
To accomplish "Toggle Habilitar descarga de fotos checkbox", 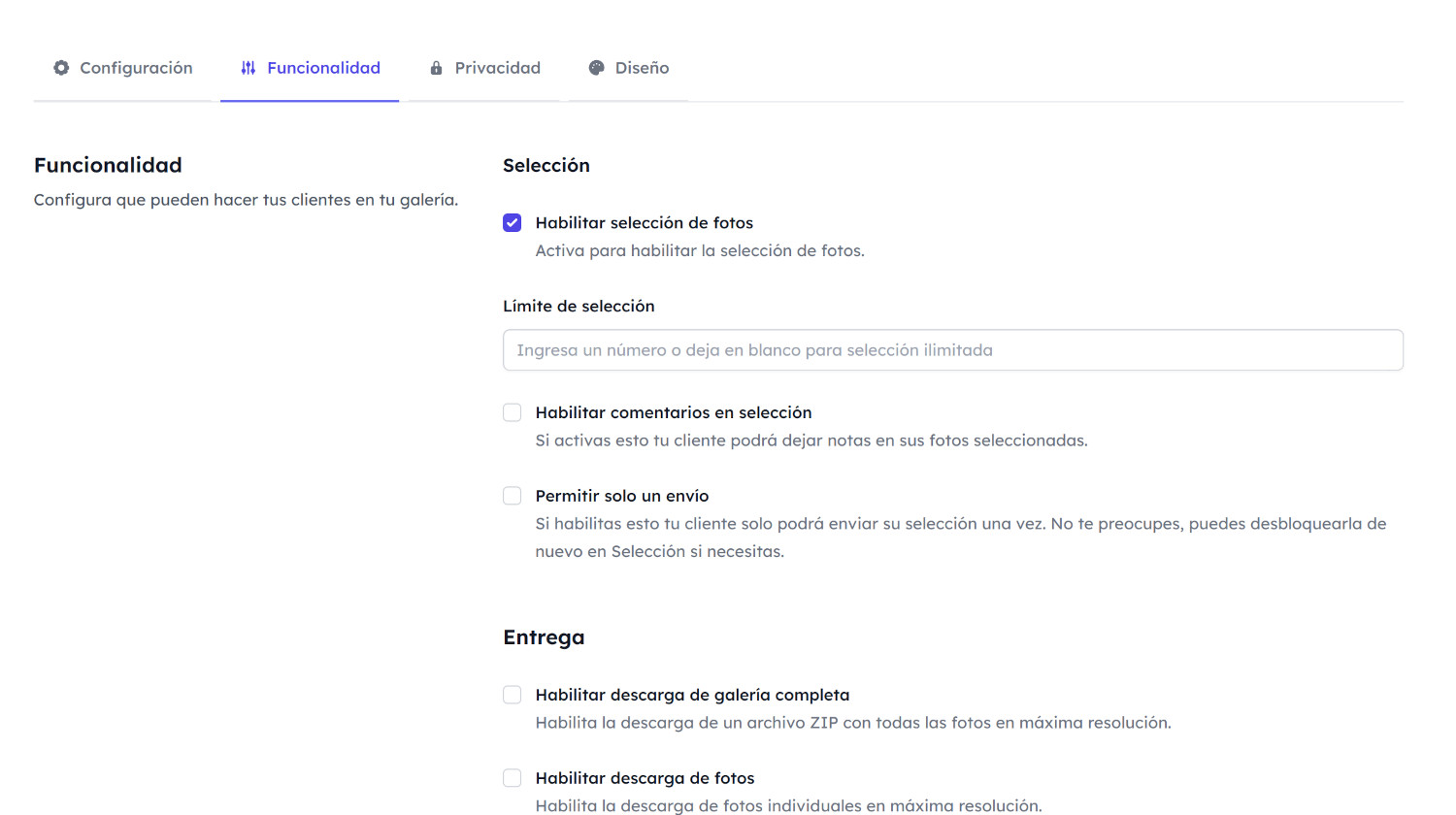I will (x=513, y=778).
